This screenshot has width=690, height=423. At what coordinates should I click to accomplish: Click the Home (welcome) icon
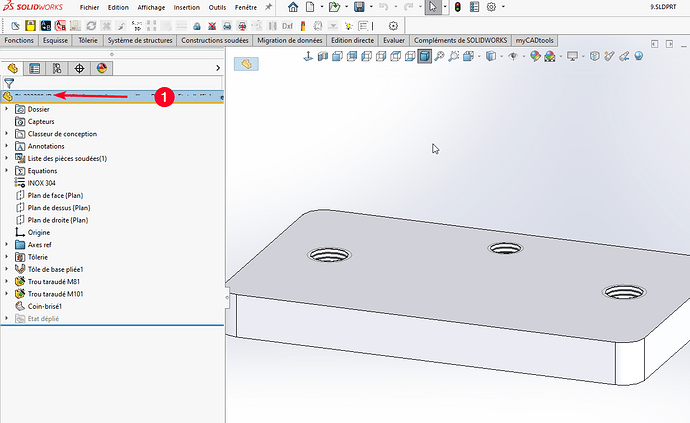(x=293, y=7)
